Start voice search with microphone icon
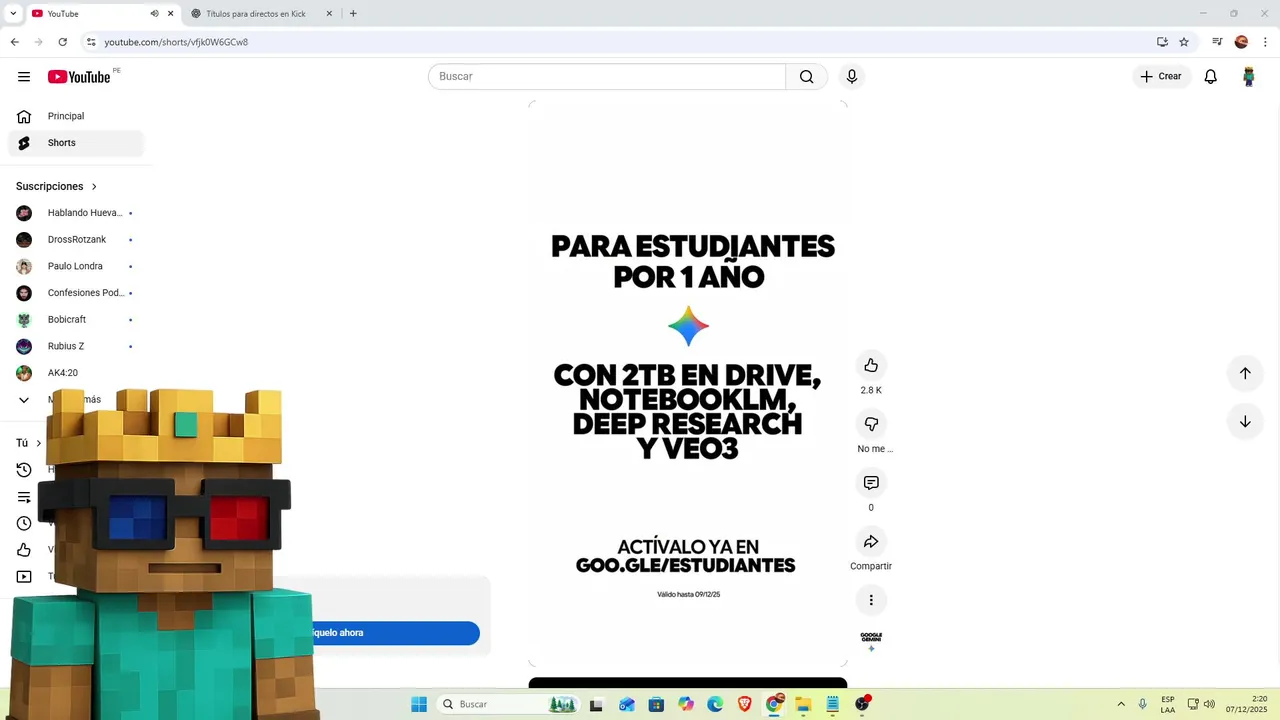This screenshot has width=1280, height=720. 852,77
